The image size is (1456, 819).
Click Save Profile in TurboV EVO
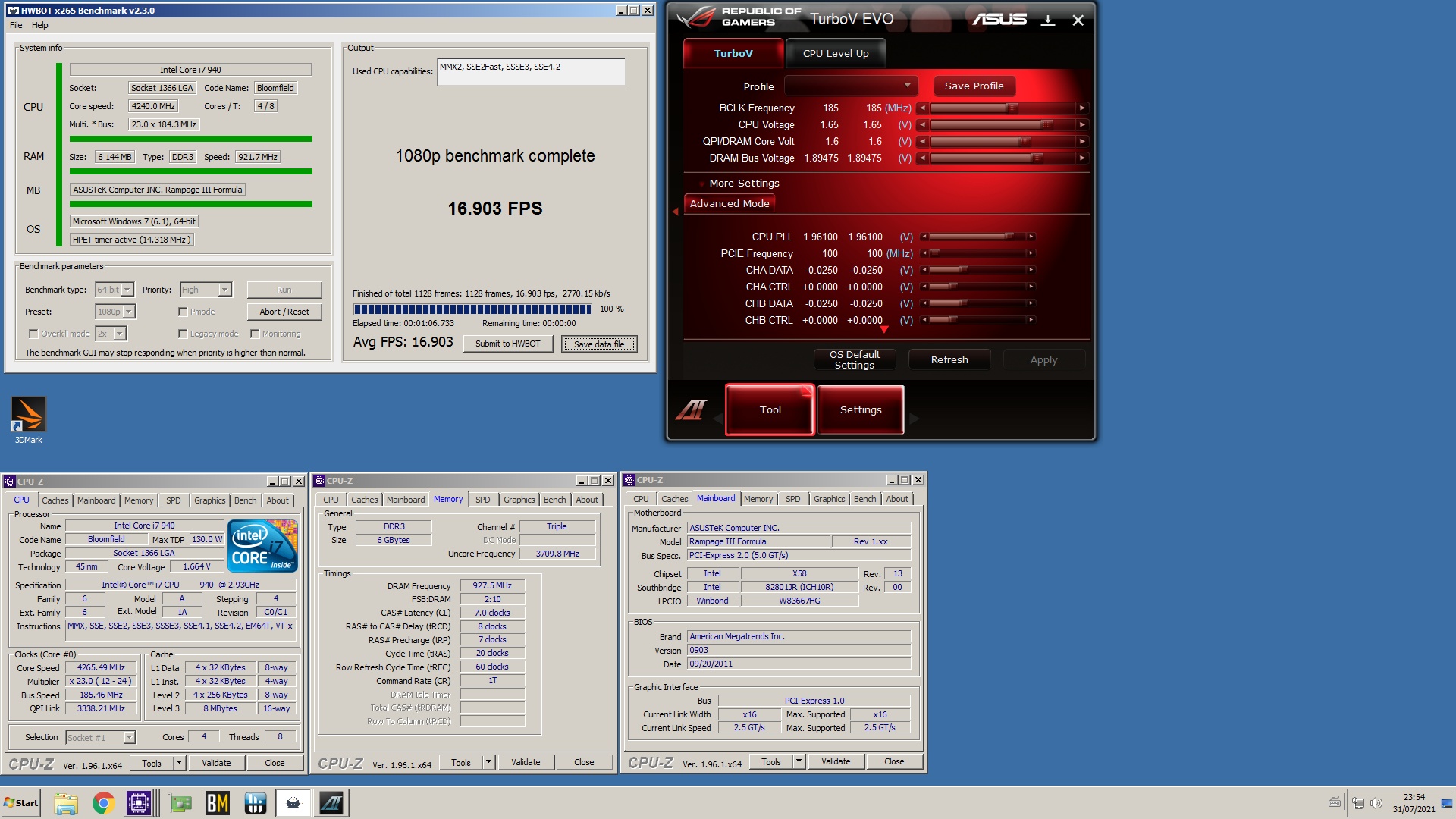(974, 86)
